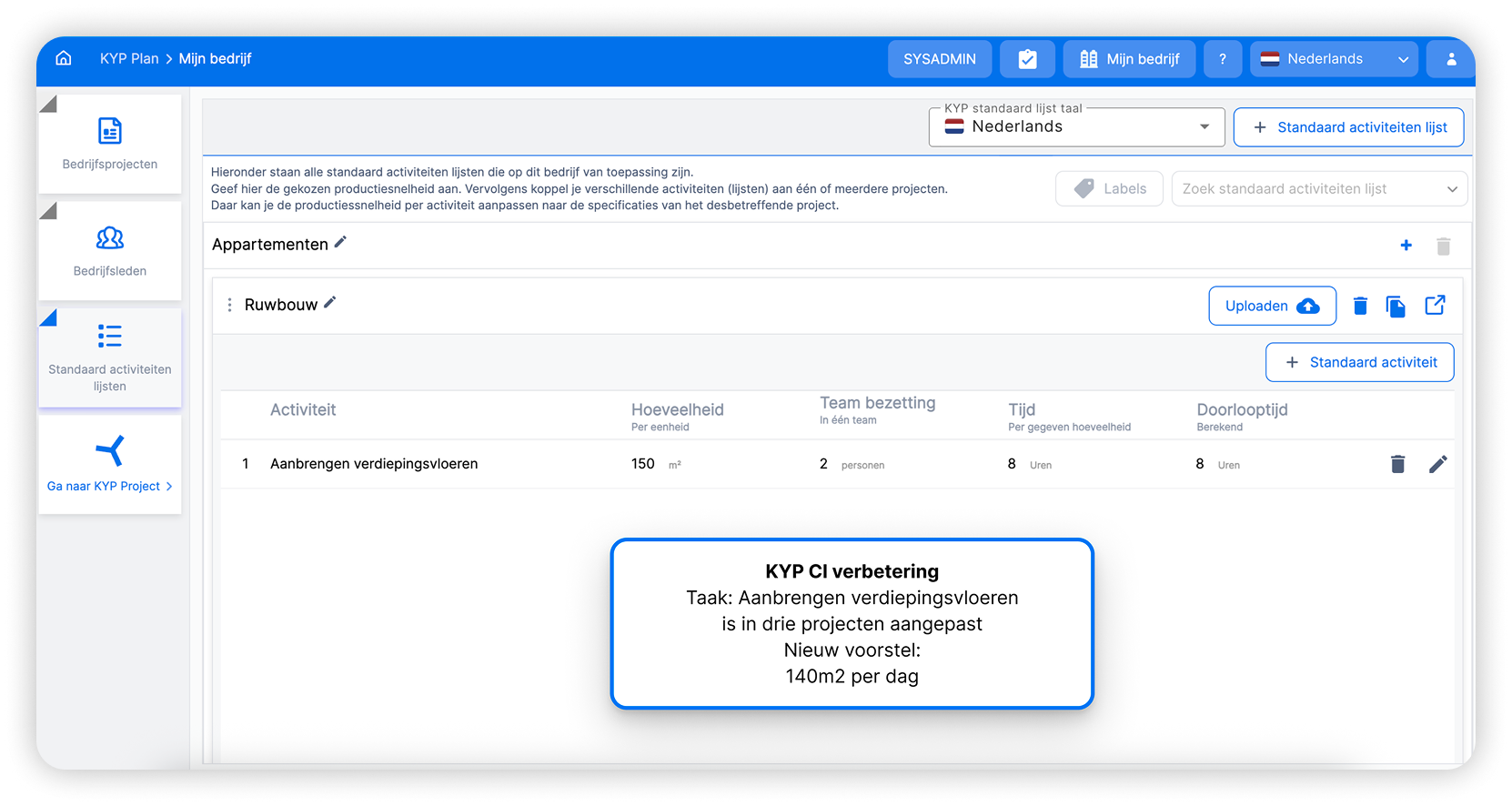Edit the Appartementen name pencil icon
The width and height of the screenshot is (1512, 806).
click(x=340, y=242)
